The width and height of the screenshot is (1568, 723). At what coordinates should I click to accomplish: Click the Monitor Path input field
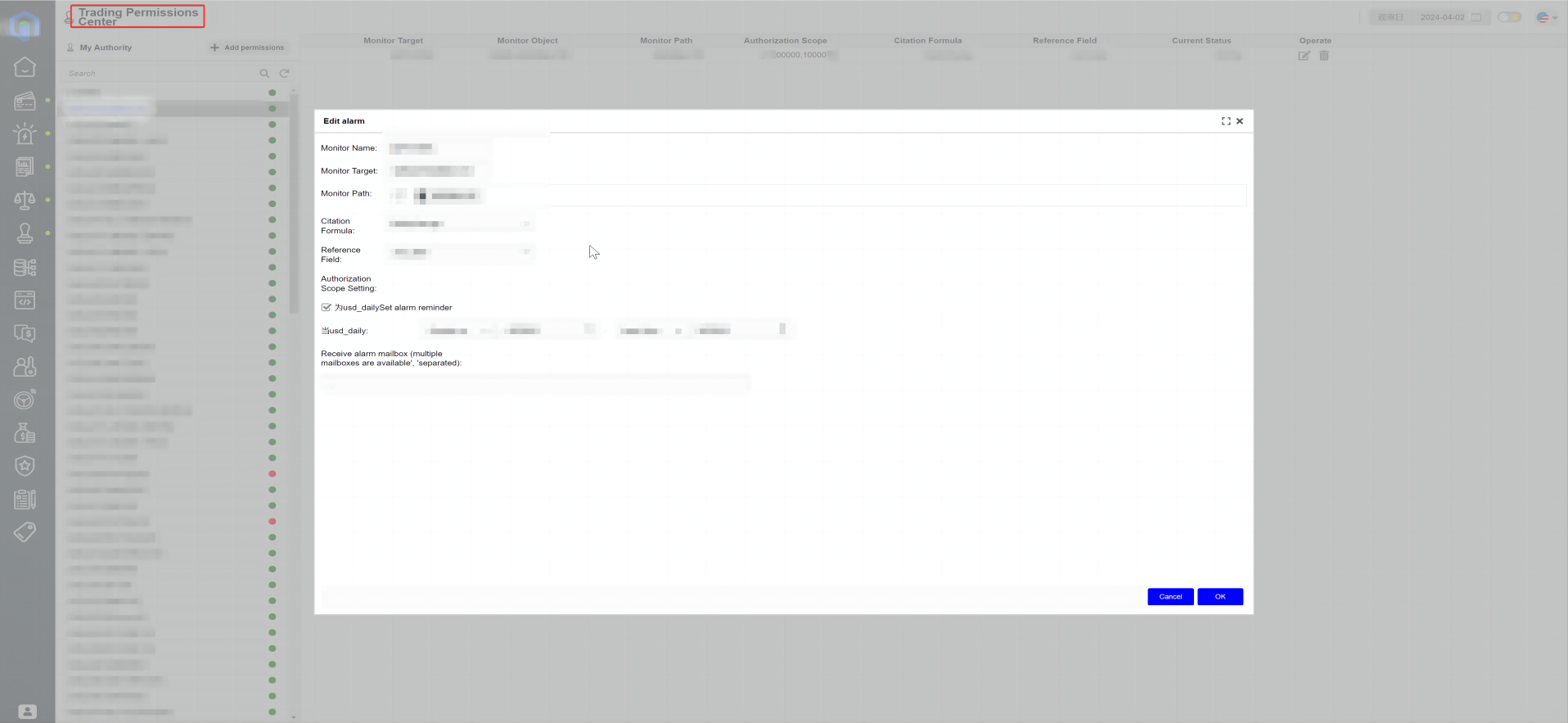click(x=816, y=195)
